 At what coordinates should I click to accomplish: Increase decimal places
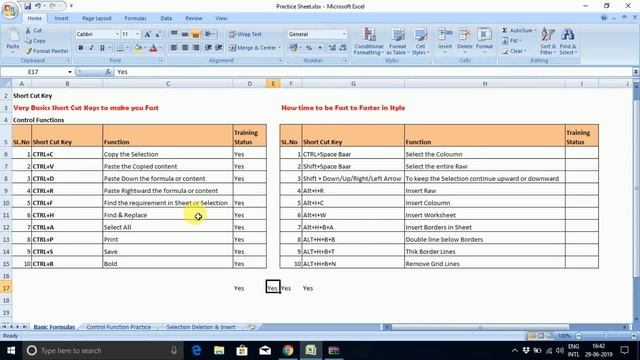332,48
